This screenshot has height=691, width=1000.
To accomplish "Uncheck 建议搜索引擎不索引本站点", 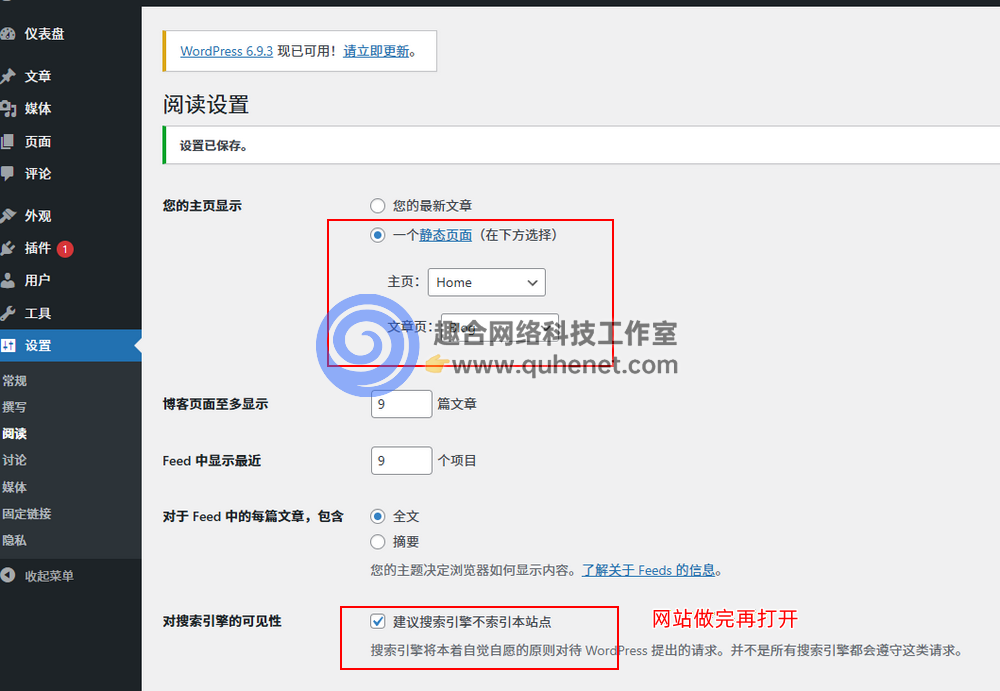I will pos(378,621).
